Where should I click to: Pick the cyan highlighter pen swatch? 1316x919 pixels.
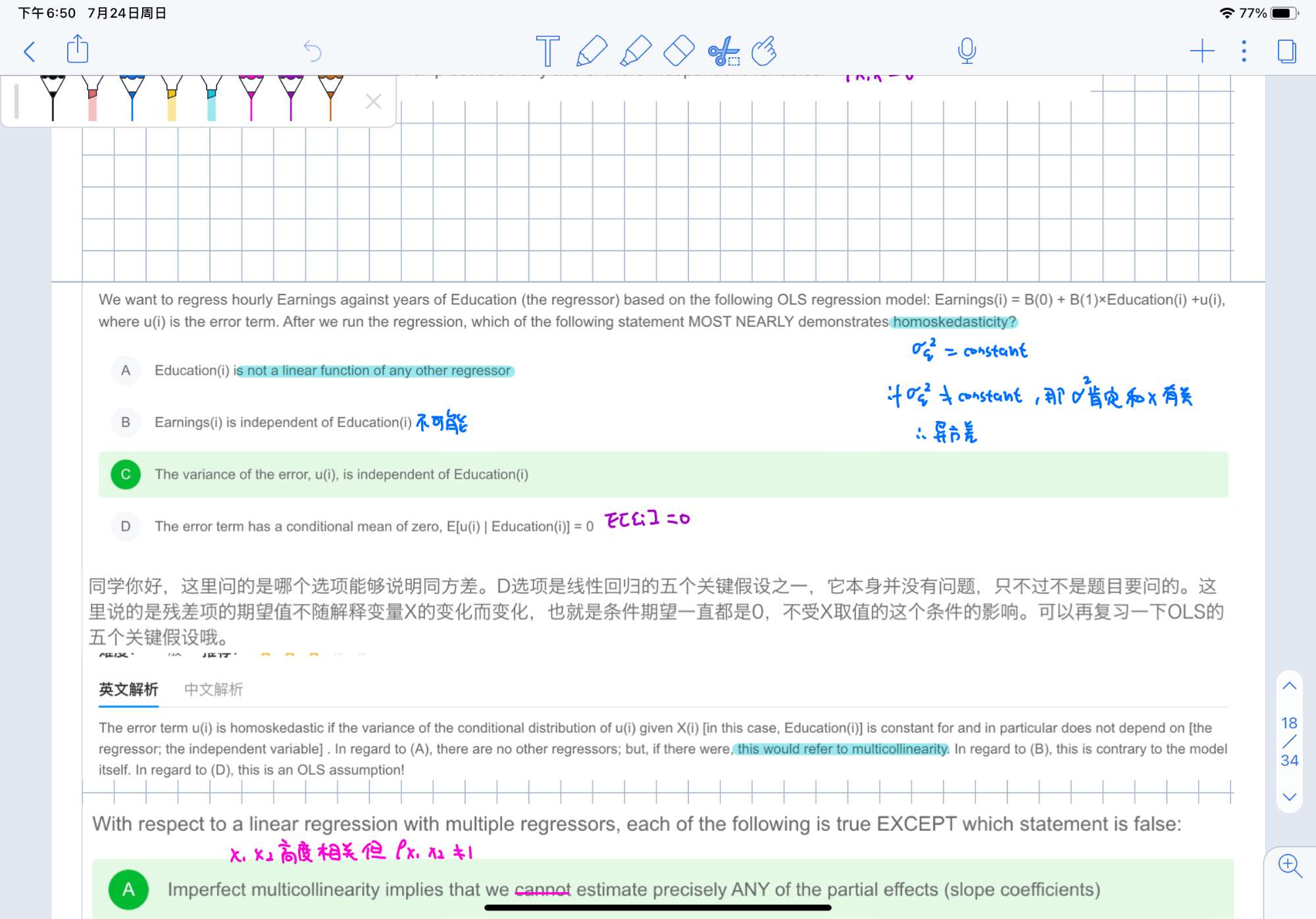pos(211,99)
